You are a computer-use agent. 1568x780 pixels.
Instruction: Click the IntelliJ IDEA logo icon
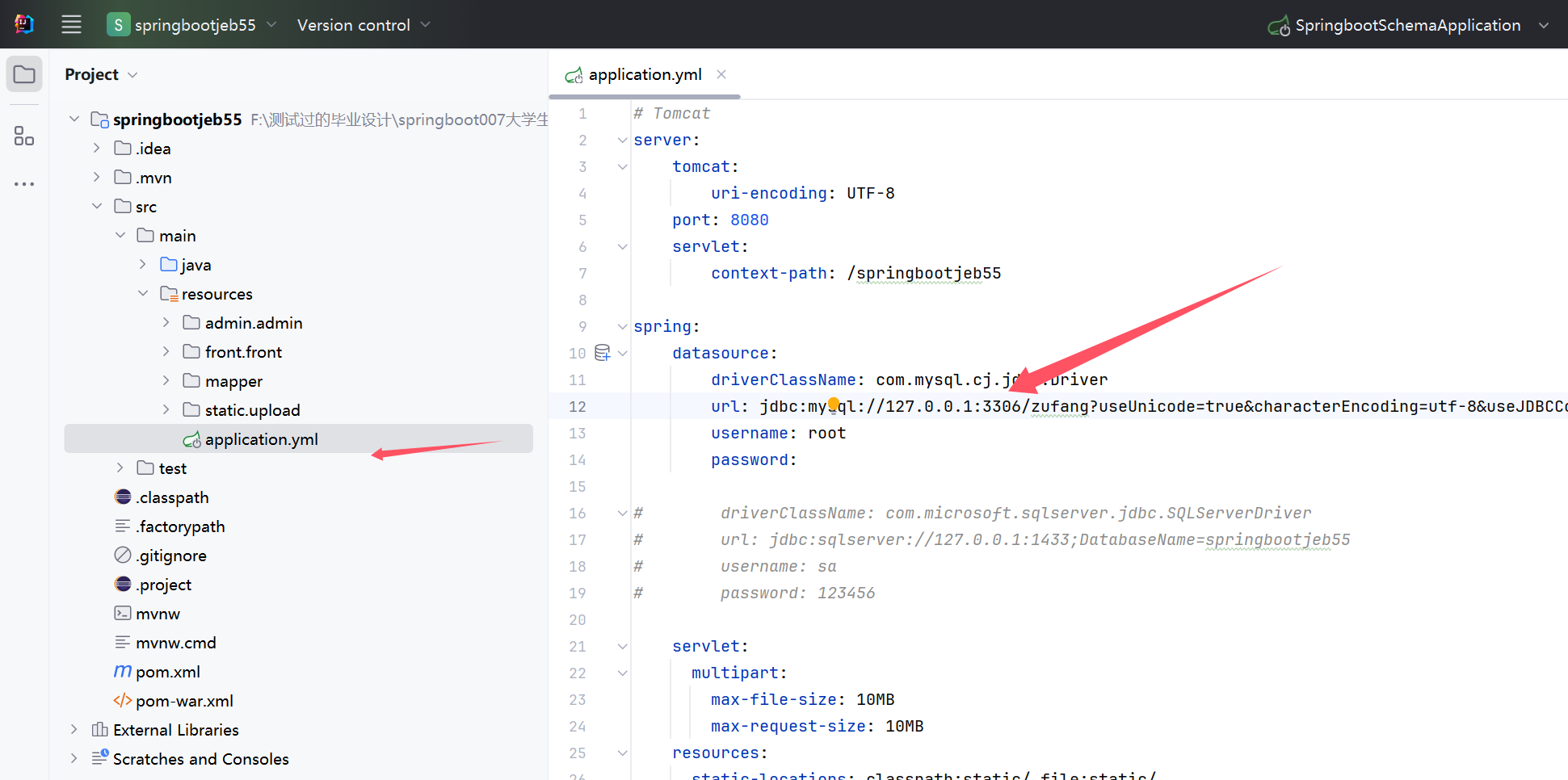tap(24, 24)
